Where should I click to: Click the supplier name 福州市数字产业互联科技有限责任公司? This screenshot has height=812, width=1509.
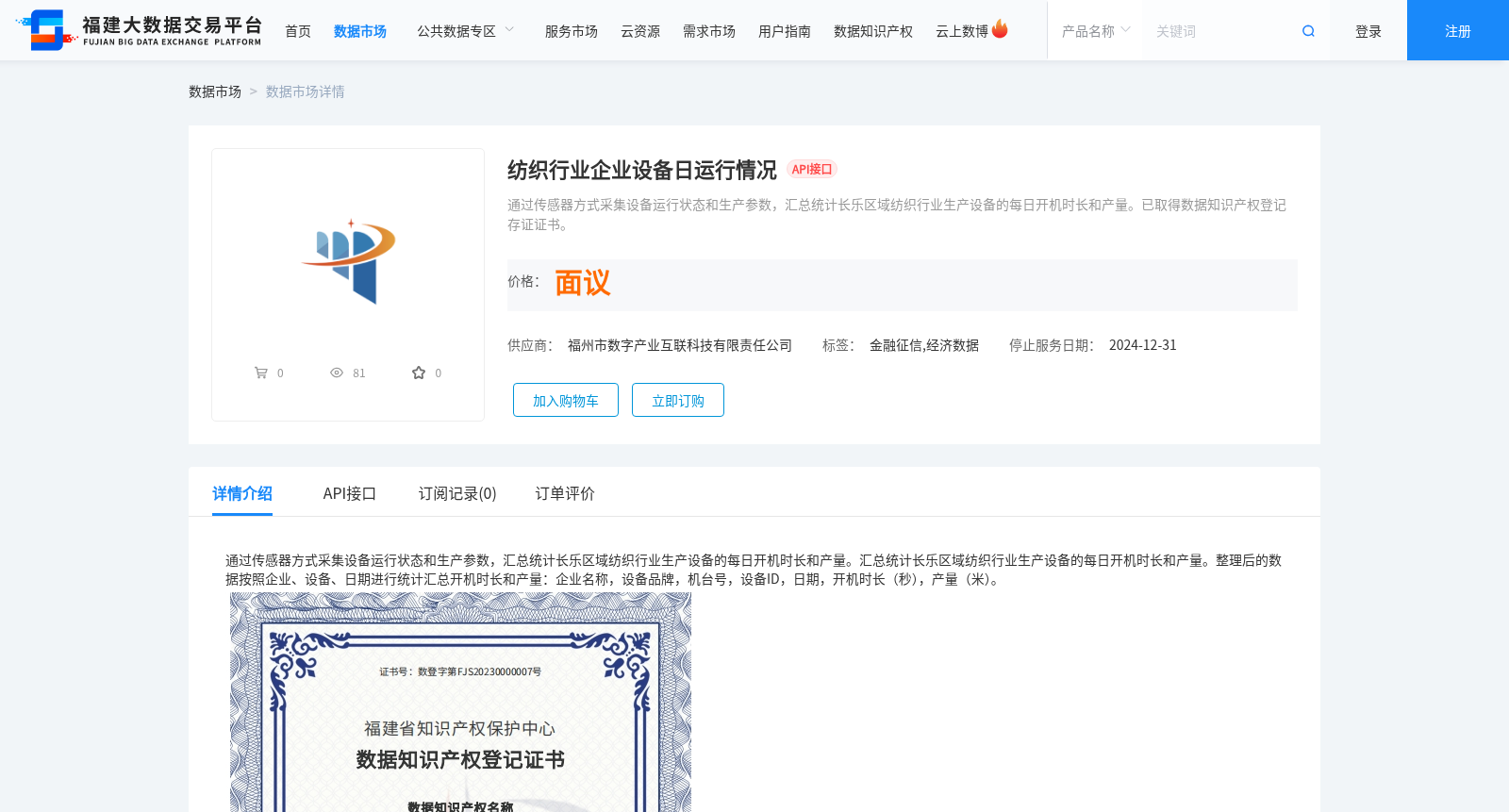(x=680, y=345)
